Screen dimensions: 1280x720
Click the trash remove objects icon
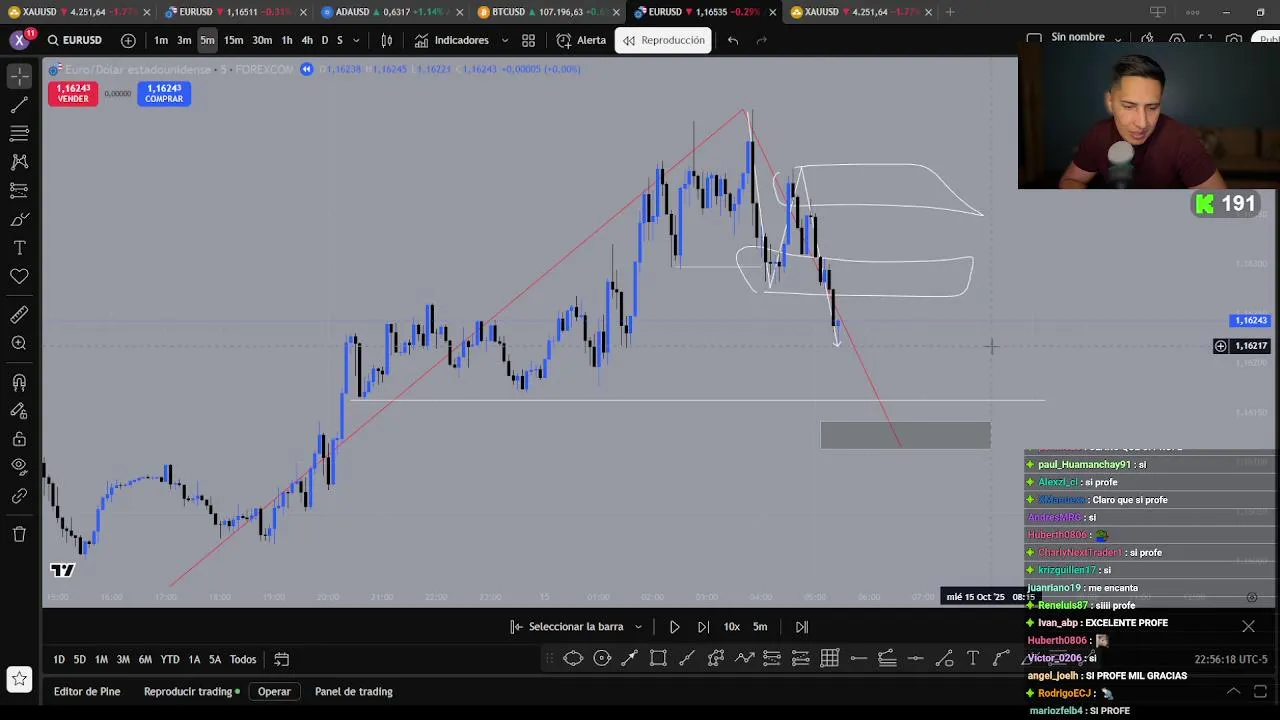19,534
